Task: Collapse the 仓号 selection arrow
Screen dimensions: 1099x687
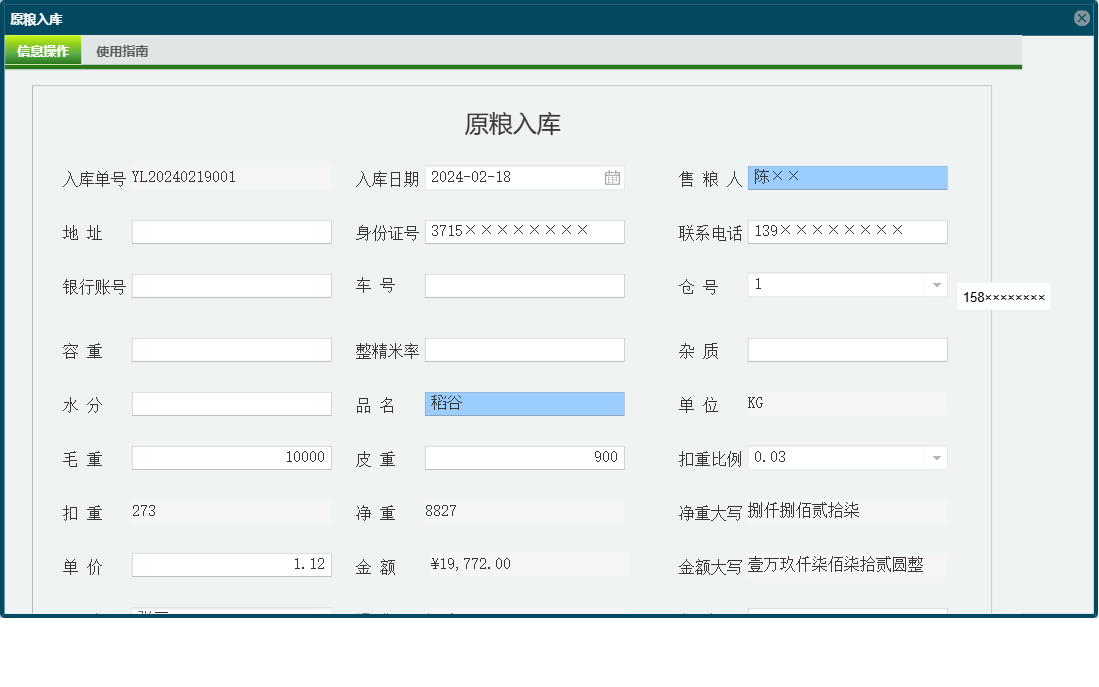Action: (935, 284)
